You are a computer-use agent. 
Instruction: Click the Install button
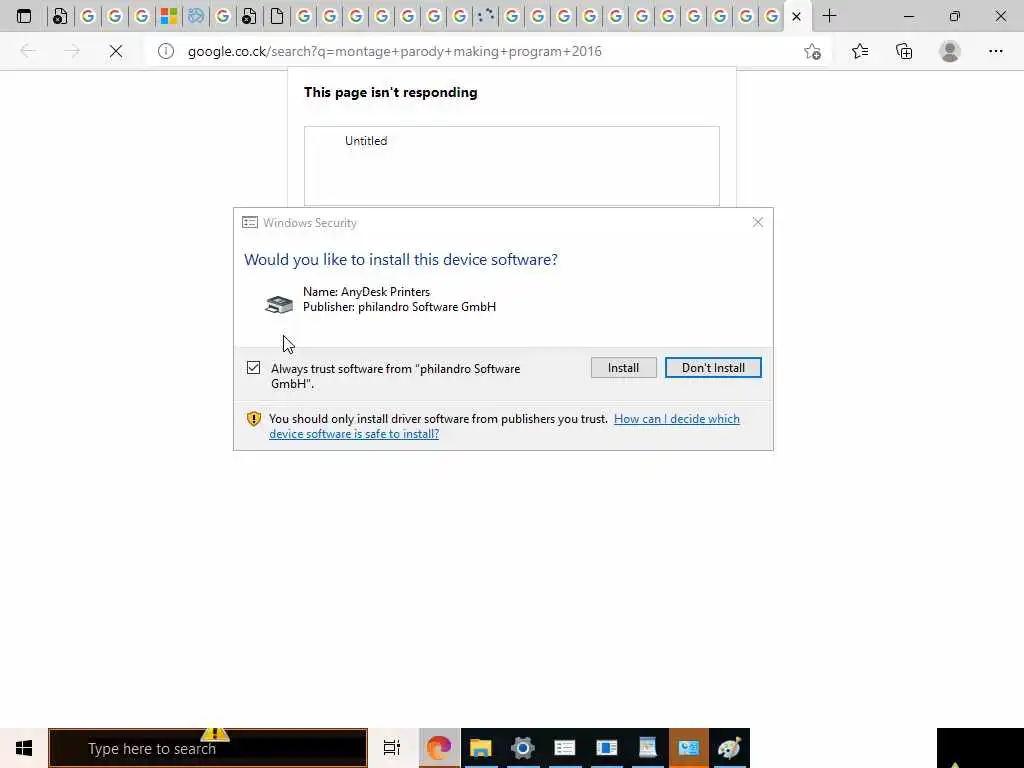624,368
